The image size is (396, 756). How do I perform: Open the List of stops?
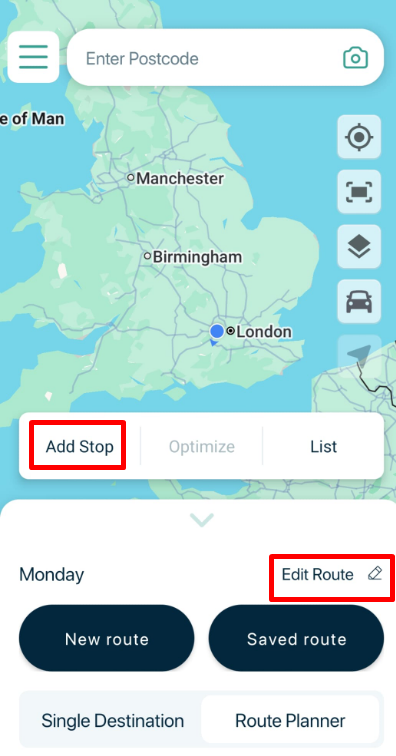pyautogui.click(x=324, y=446)
